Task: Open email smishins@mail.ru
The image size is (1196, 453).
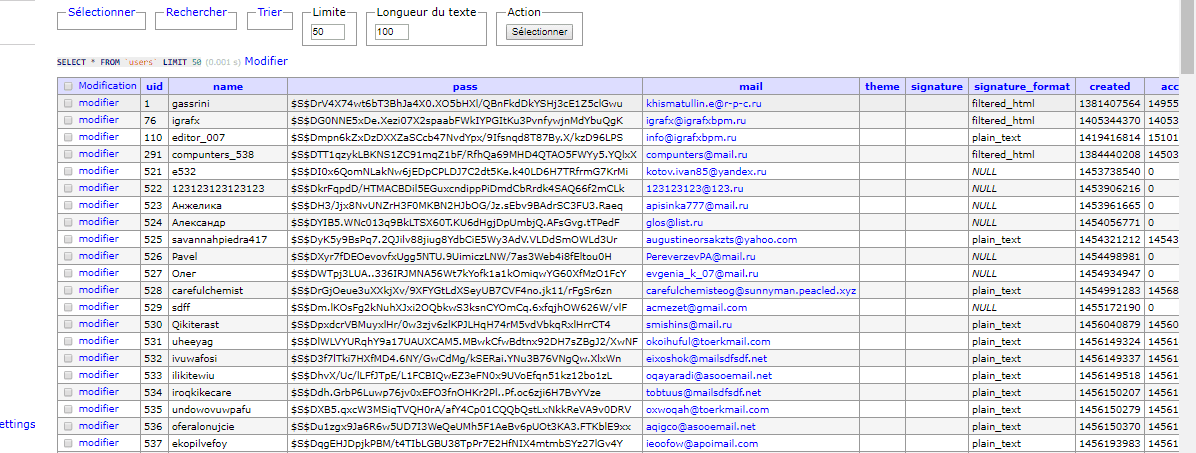Action: 689,325
